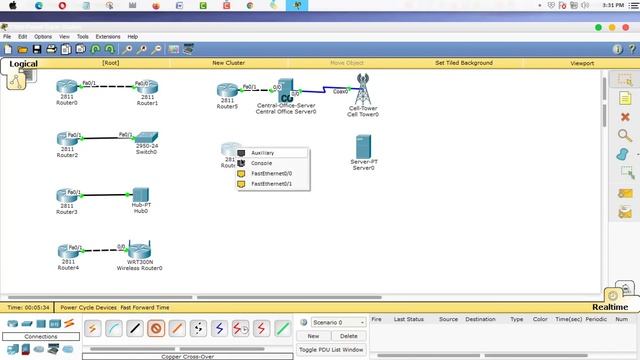Choose Auxiliary port in popup menu
640x360 pixels.
[272, 153]
